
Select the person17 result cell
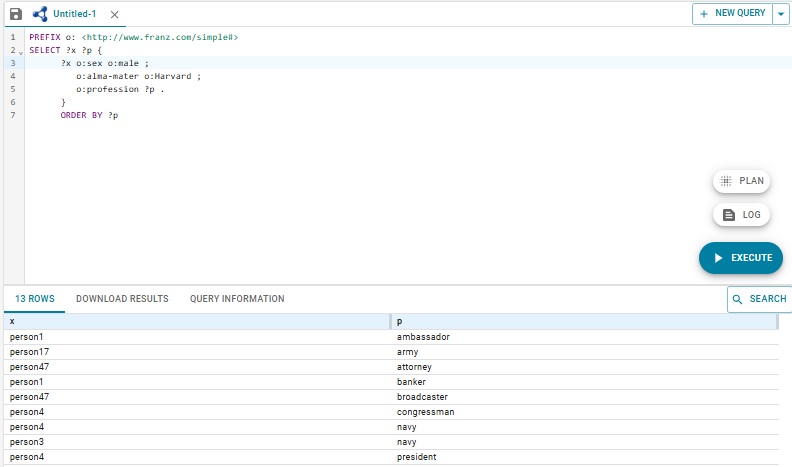coord(30,352)
